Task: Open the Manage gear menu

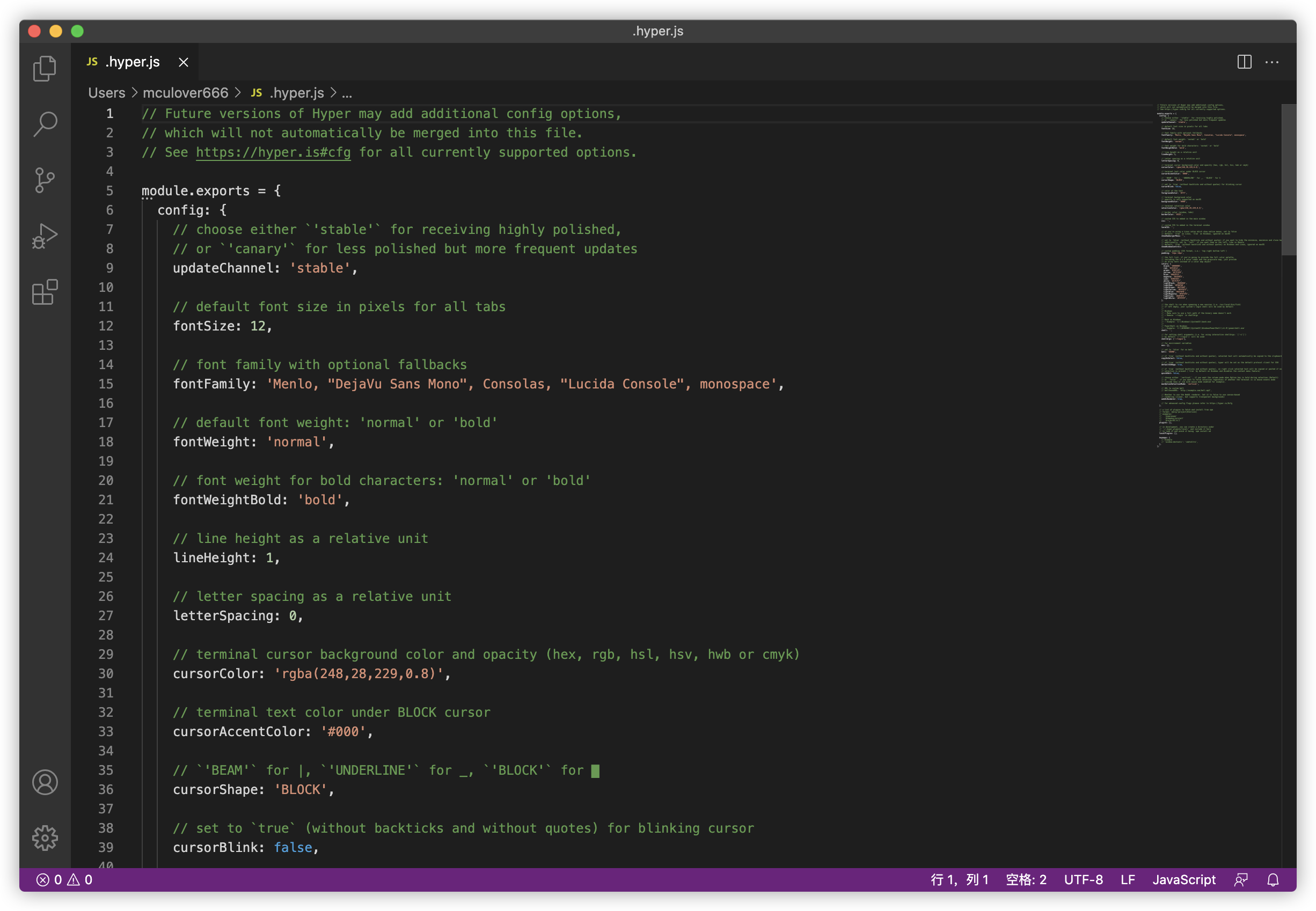Action: click(x=45, y=838)
